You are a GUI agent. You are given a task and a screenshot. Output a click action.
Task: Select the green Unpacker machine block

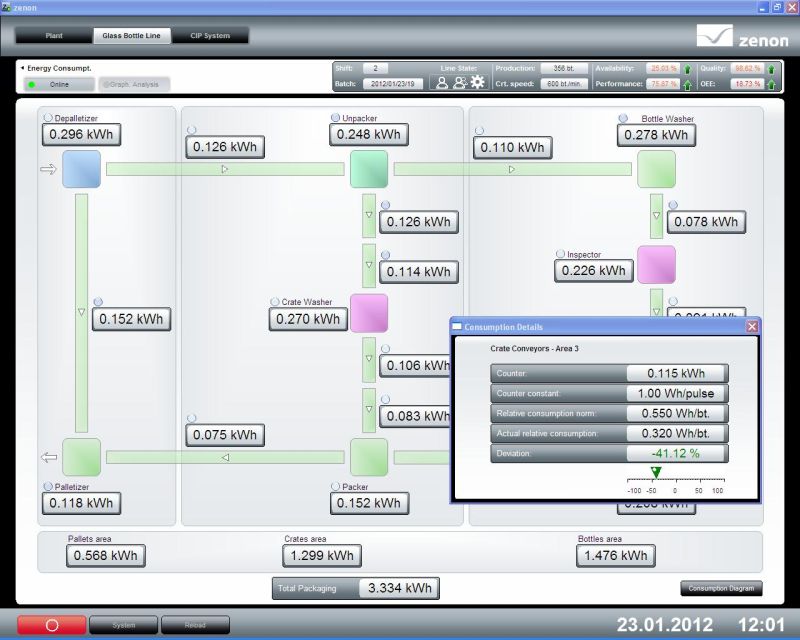point(368,169)
